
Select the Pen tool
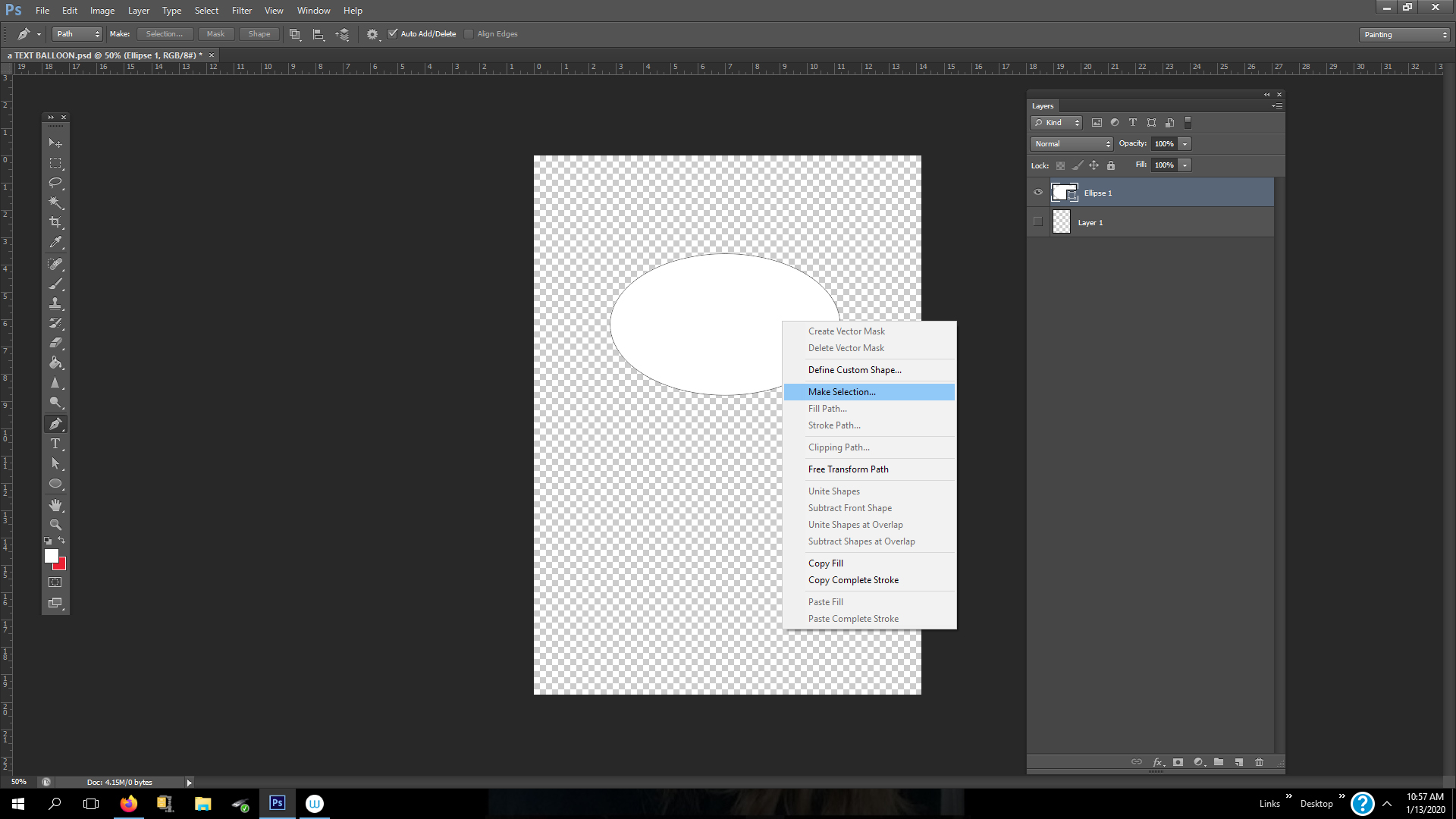click(x=55, y=423)
